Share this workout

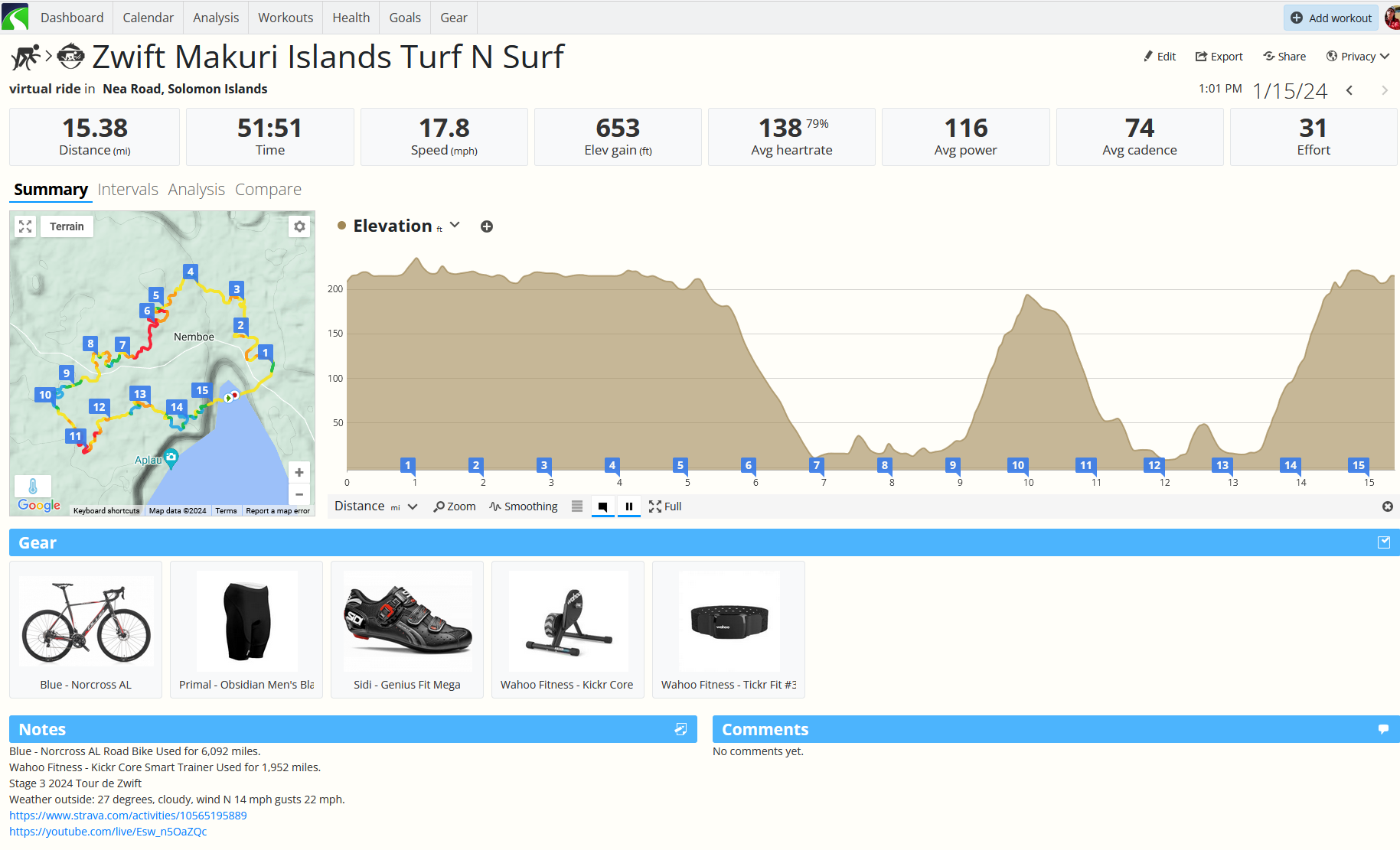click(x=1284, y=57)
